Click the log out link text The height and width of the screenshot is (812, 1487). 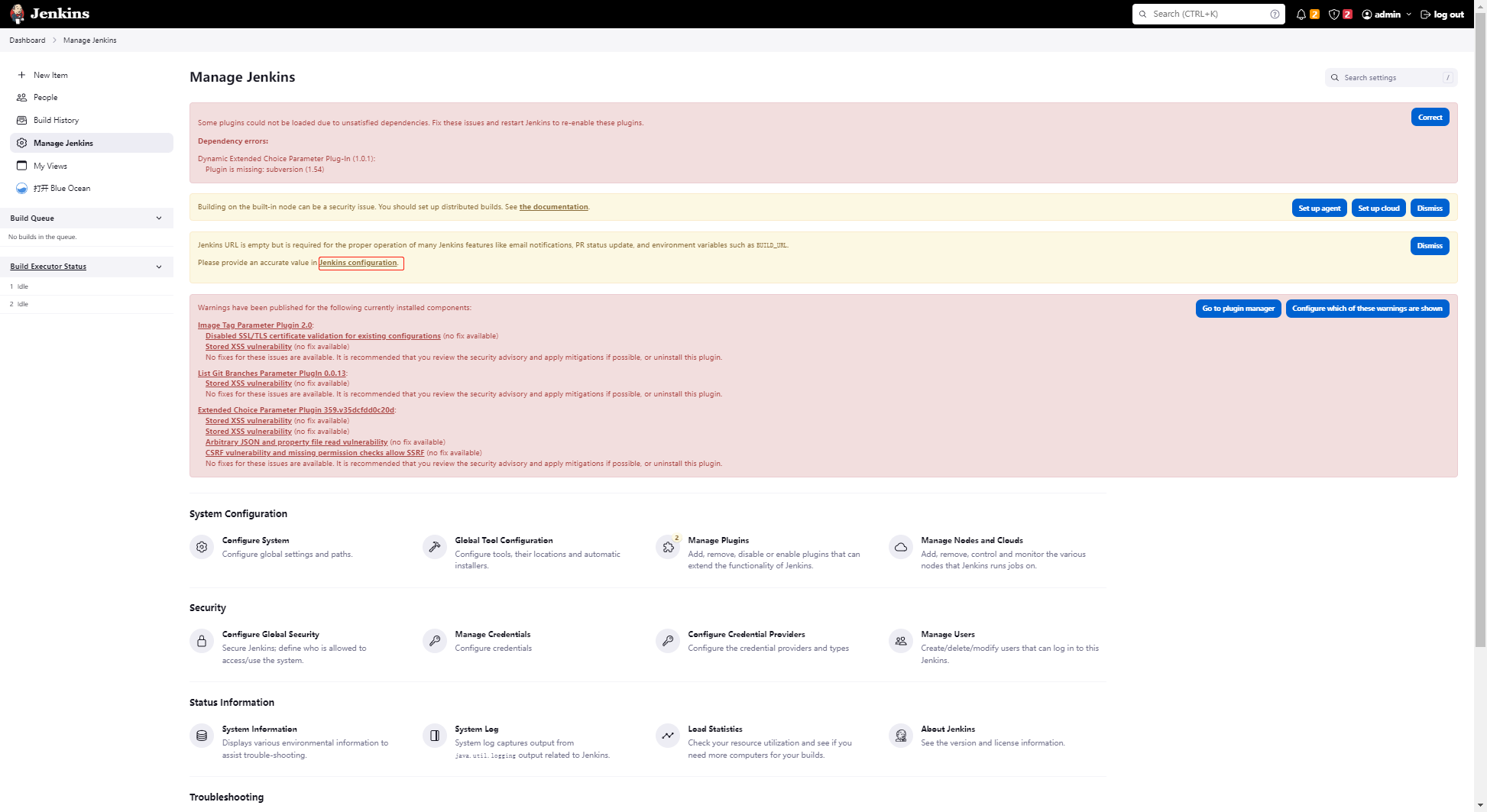[1449, 15]
